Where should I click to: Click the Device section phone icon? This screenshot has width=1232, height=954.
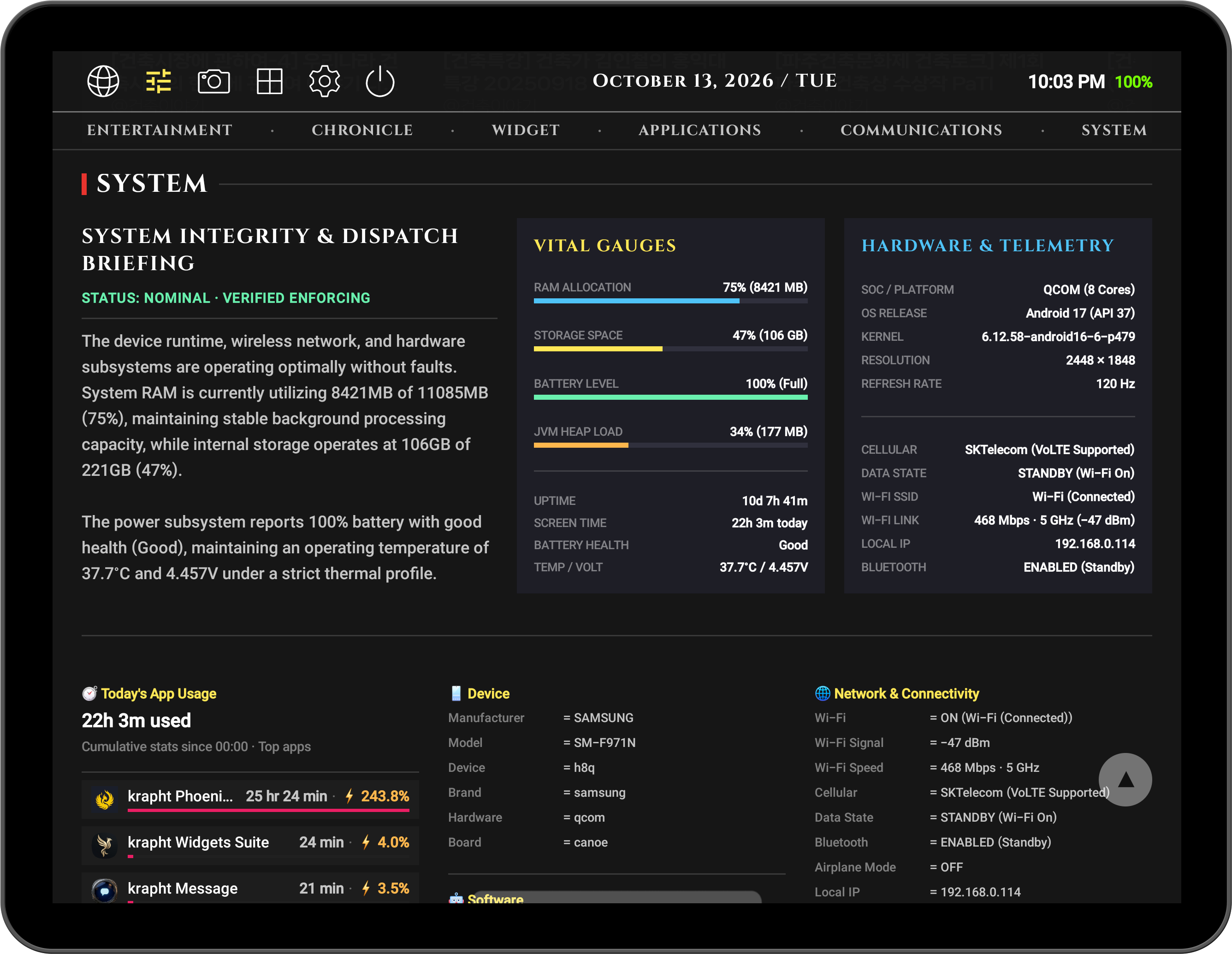[456, 693]
